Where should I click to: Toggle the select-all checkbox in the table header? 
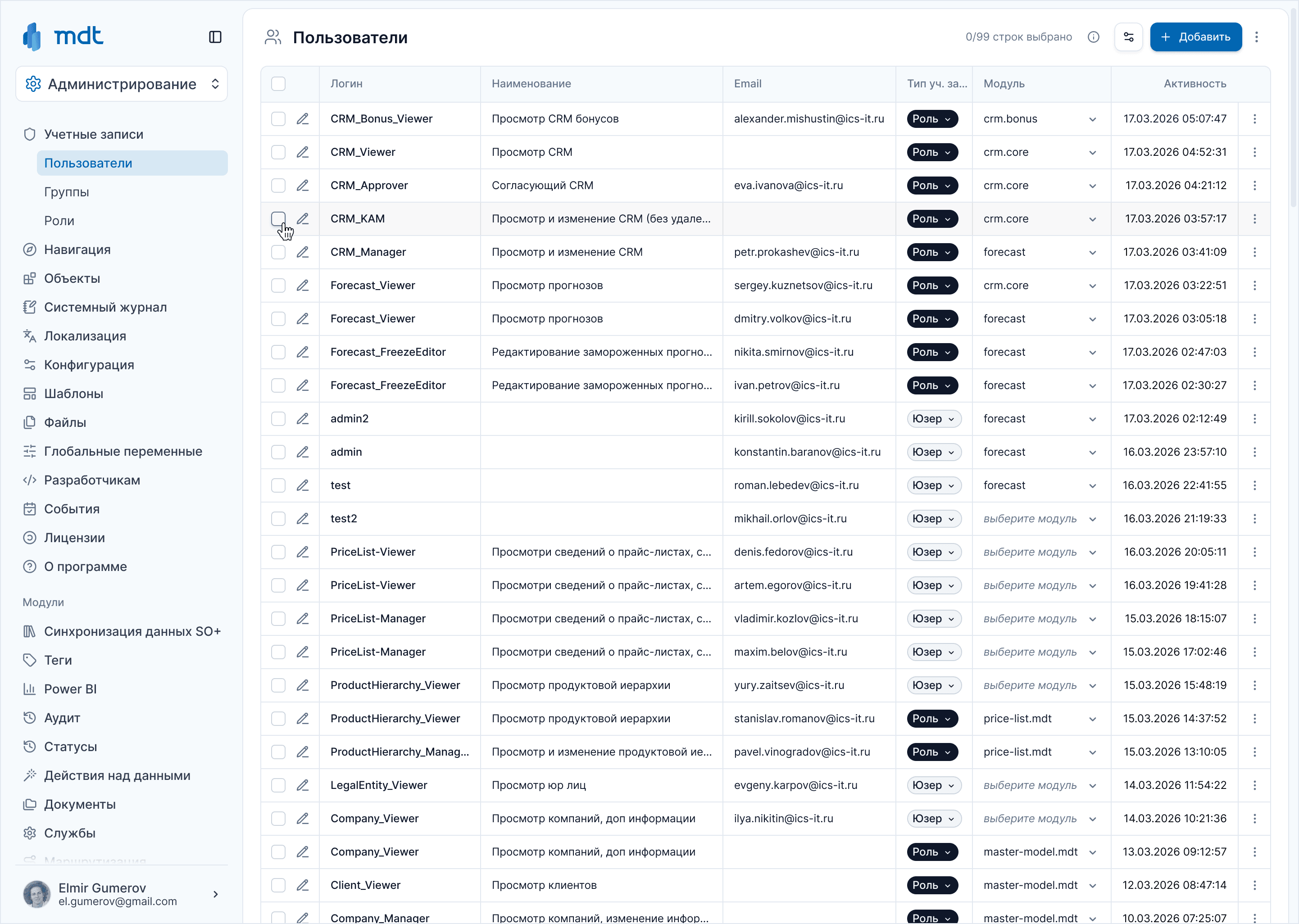278,84
